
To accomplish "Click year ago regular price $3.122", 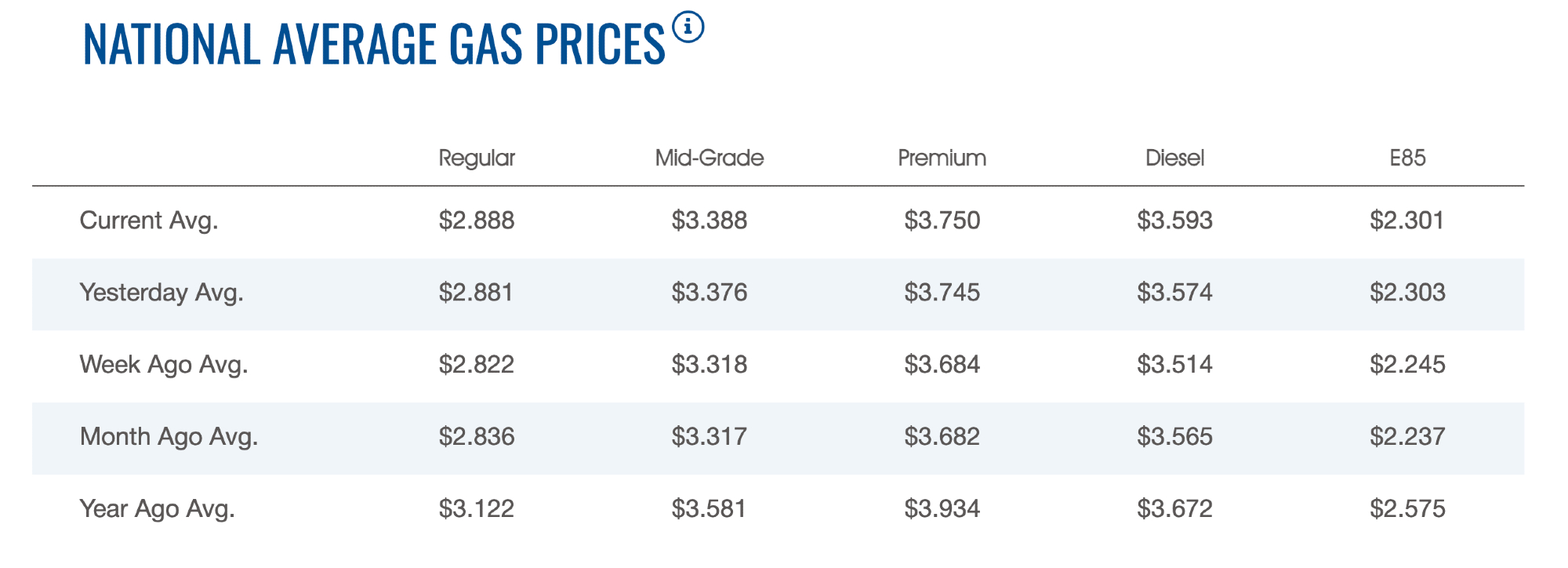I will [476, 509].
